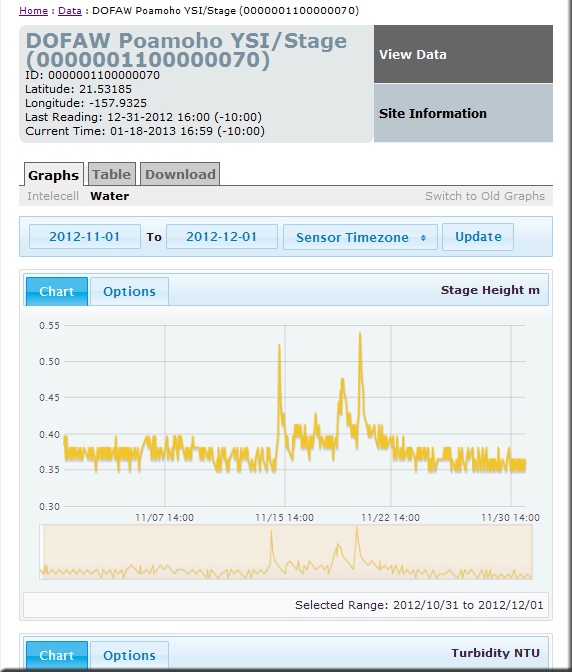The width and height of the screenshot is (572, 672).
Task: Open the Sensor Timezone dropdown
Action: click(360, 237)
